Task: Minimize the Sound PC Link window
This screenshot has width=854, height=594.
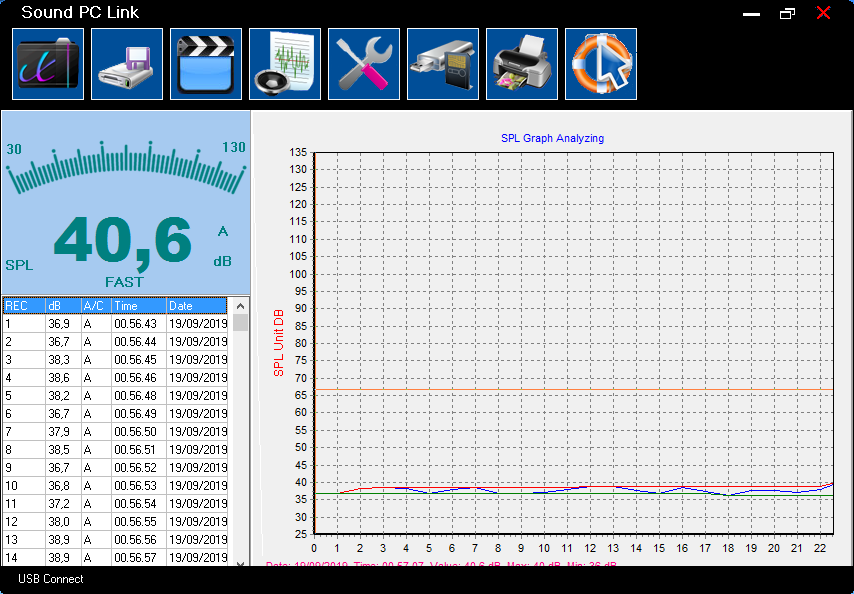Action: click(751, 14)
